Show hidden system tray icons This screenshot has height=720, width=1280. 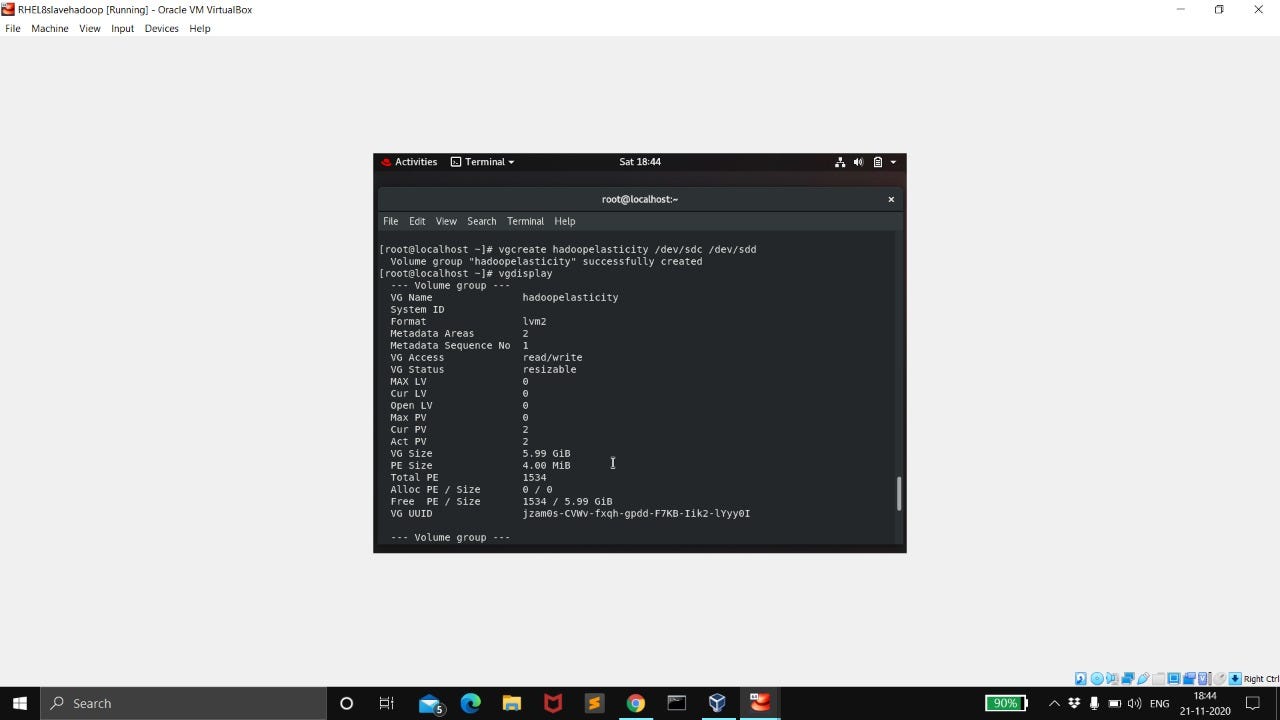pos(1054,703)
